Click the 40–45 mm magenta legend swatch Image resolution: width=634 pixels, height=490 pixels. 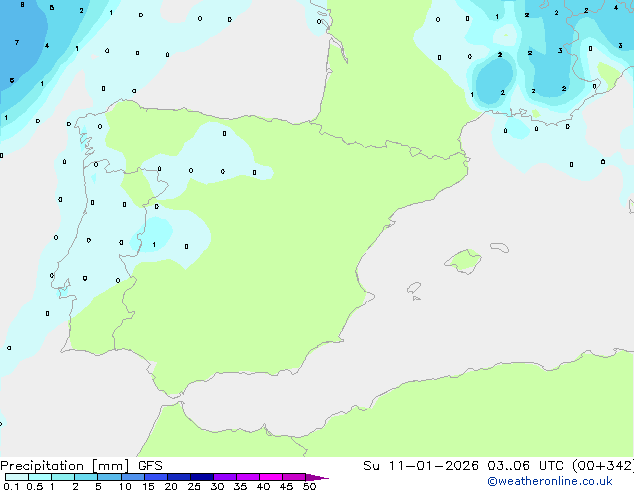tap(271, 477)
